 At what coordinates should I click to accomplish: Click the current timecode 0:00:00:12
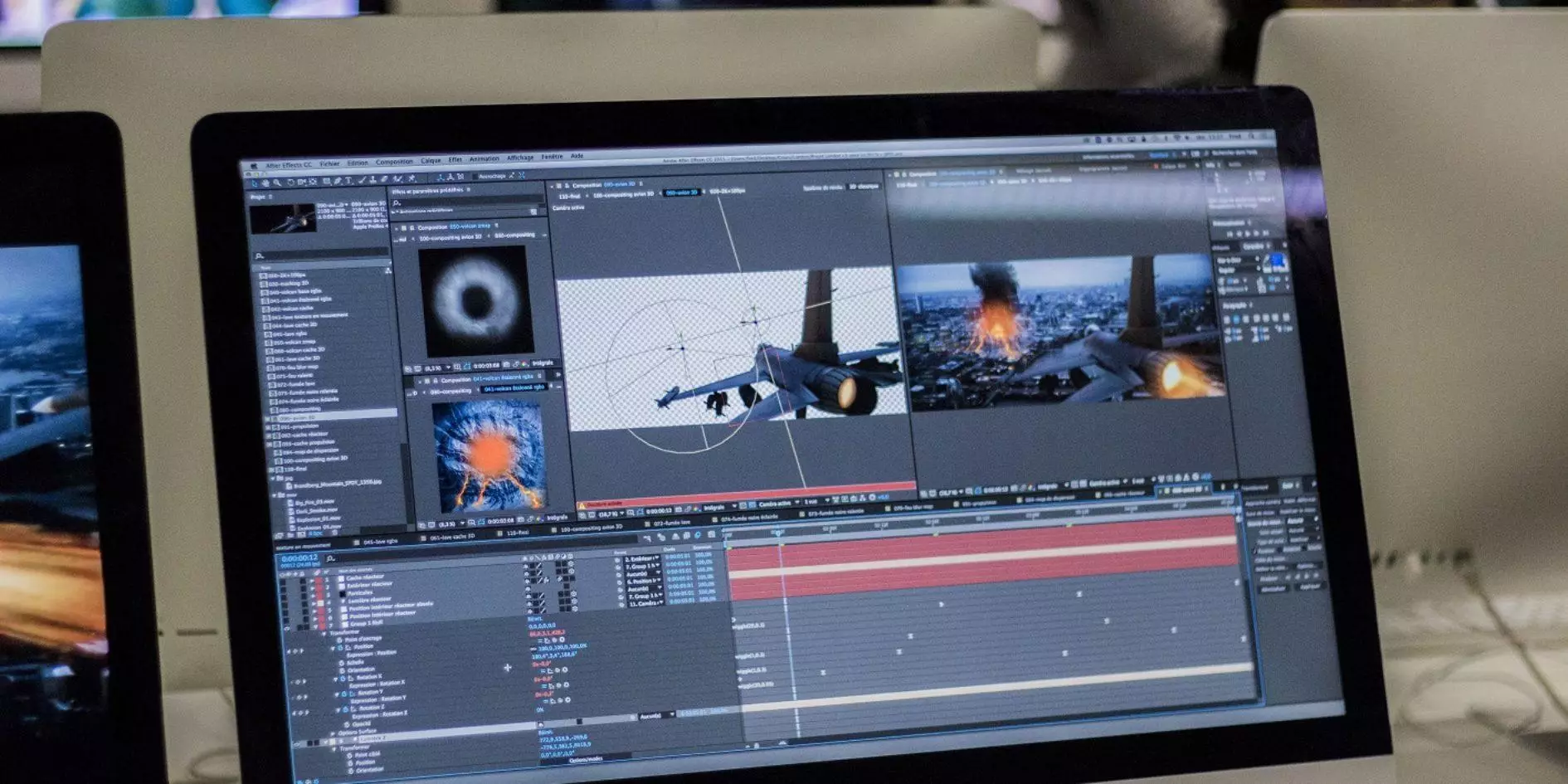[x=299, y=558]
